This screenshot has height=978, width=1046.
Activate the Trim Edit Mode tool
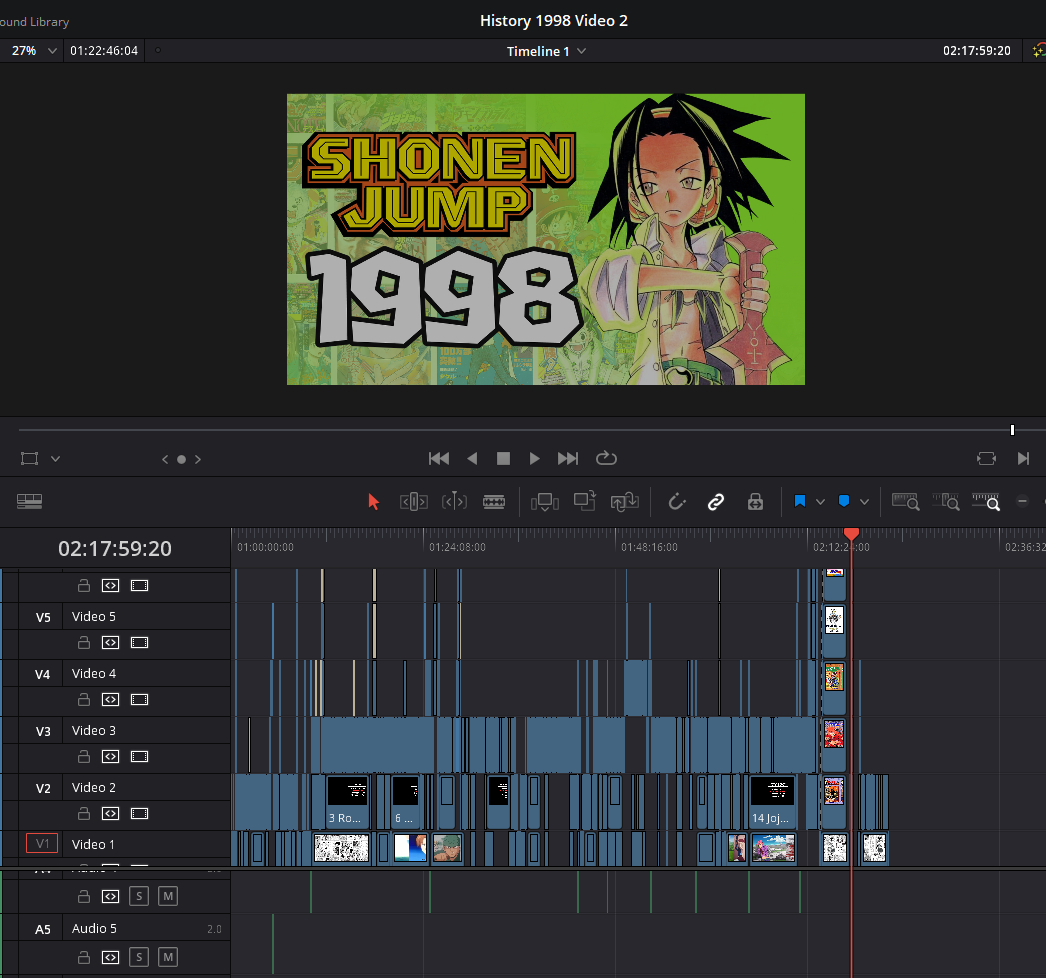414,502
